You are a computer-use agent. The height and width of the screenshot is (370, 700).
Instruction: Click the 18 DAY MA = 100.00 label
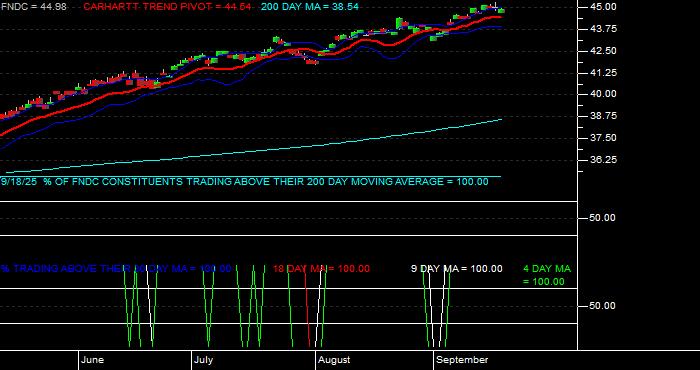pos(321,269)
